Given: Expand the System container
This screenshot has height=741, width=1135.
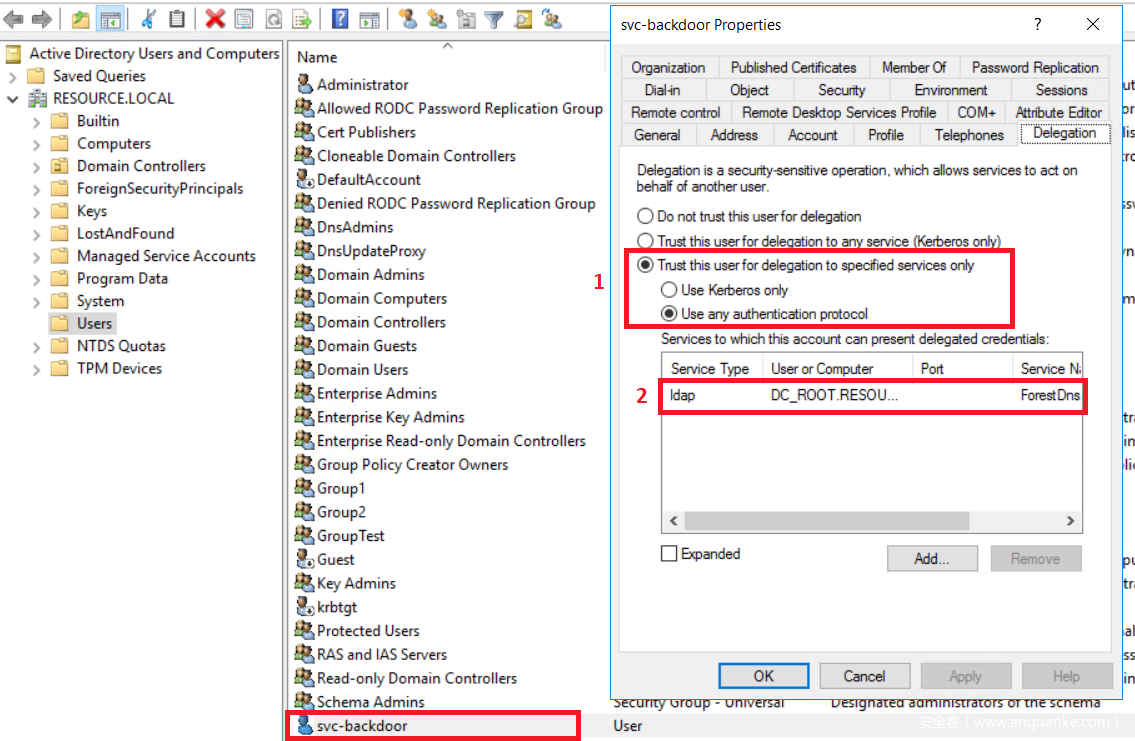Looking at the screenshot, I should pos(36,301).
